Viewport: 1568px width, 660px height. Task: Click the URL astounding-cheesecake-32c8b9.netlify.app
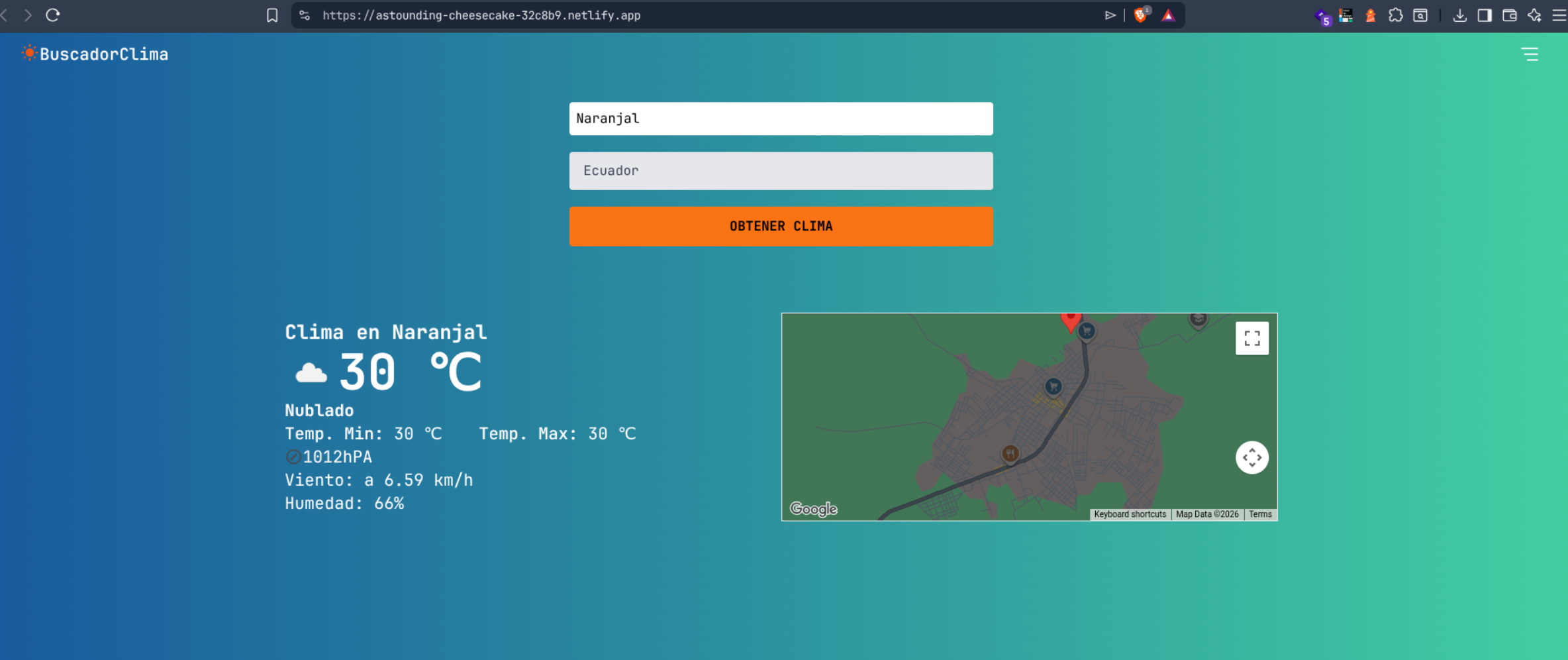(481, 15)
